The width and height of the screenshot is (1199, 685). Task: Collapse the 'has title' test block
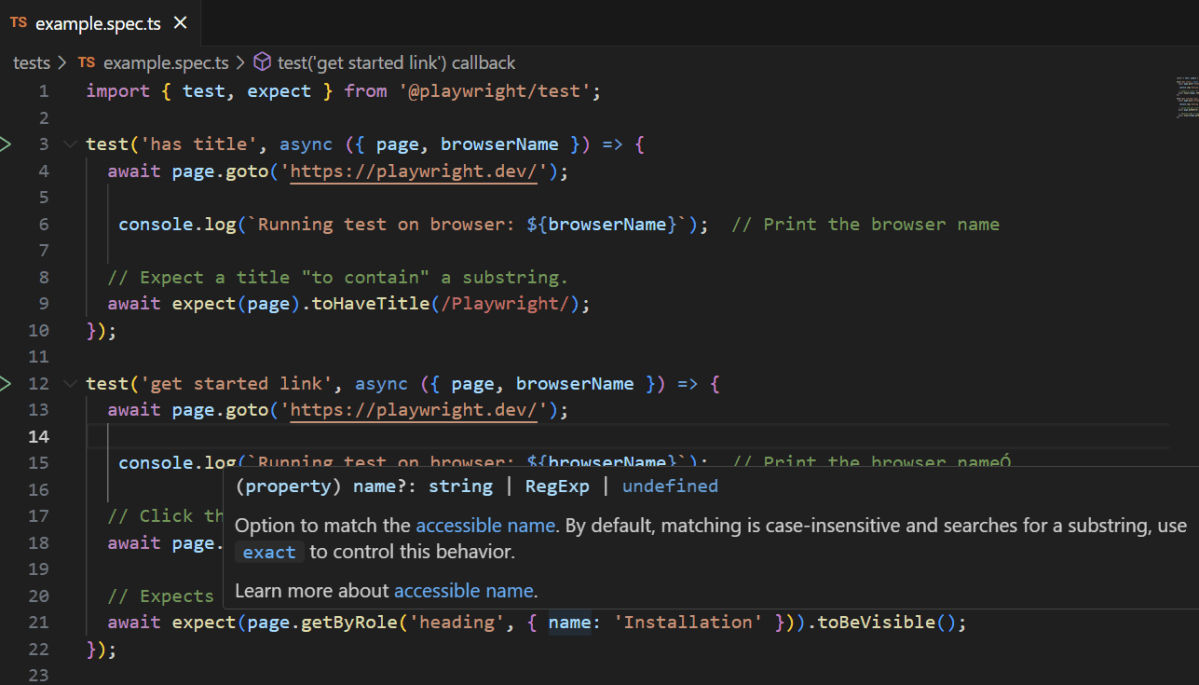click(x=69, y=145)
